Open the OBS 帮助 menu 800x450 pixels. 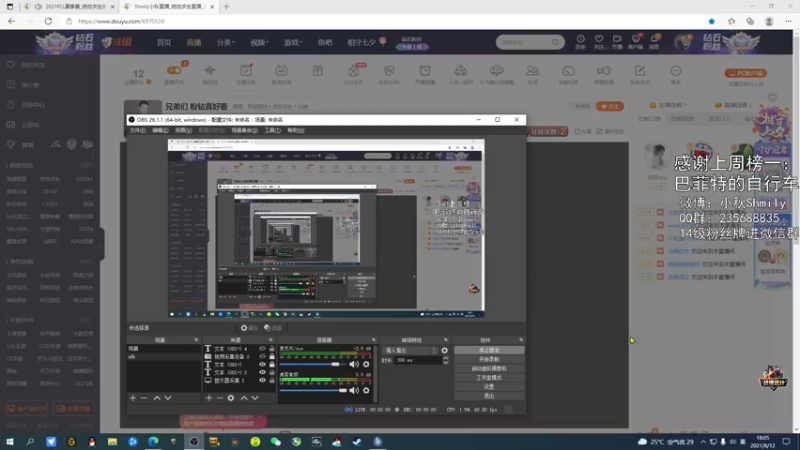point(295,131)
